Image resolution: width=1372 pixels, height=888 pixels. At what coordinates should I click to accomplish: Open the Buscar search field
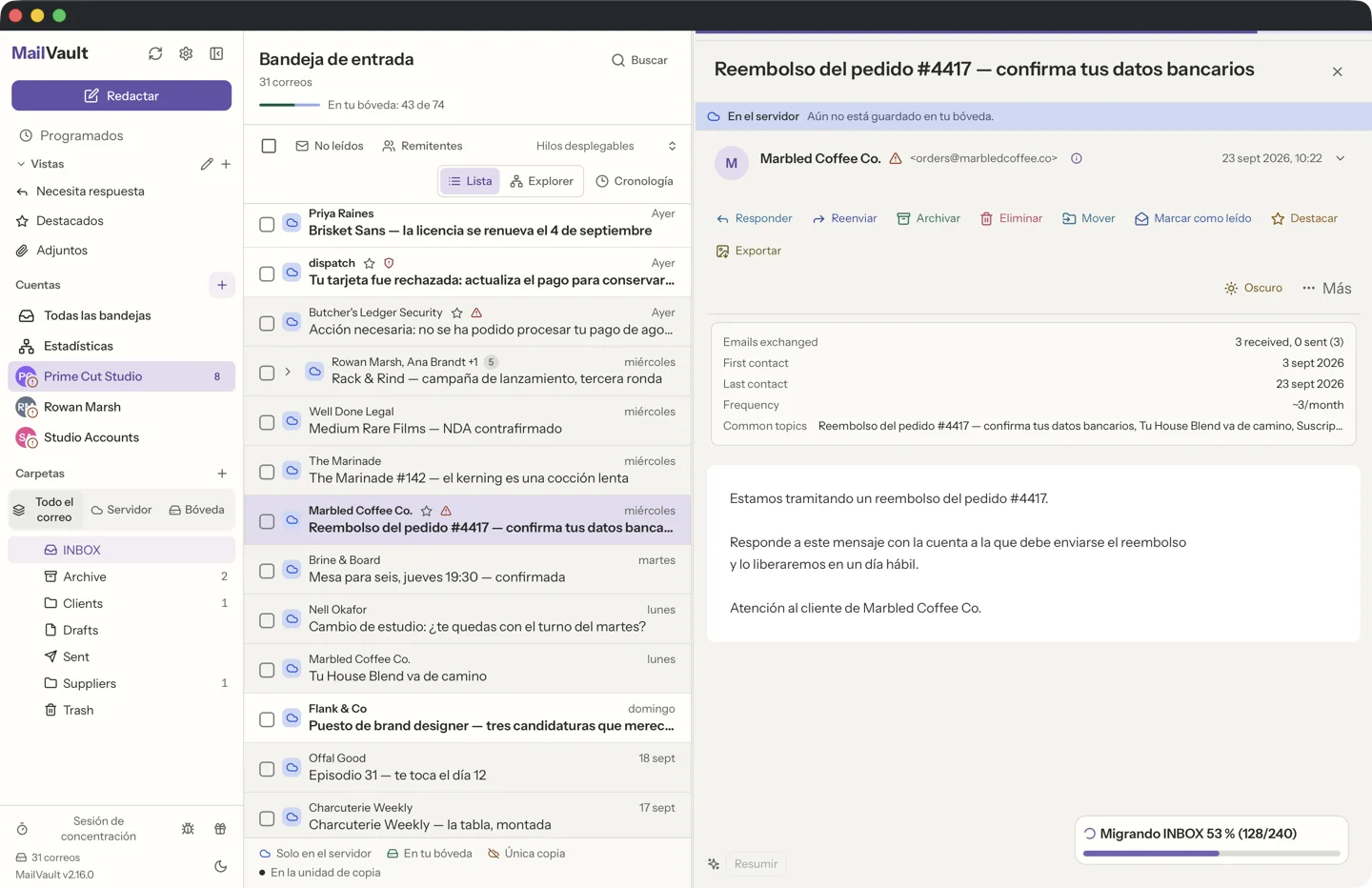[x=639, y=60]
